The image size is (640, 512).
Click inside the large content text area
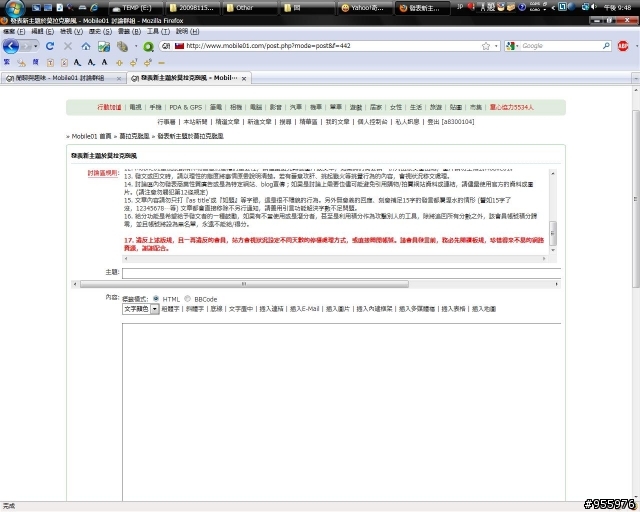click(341, 412)
